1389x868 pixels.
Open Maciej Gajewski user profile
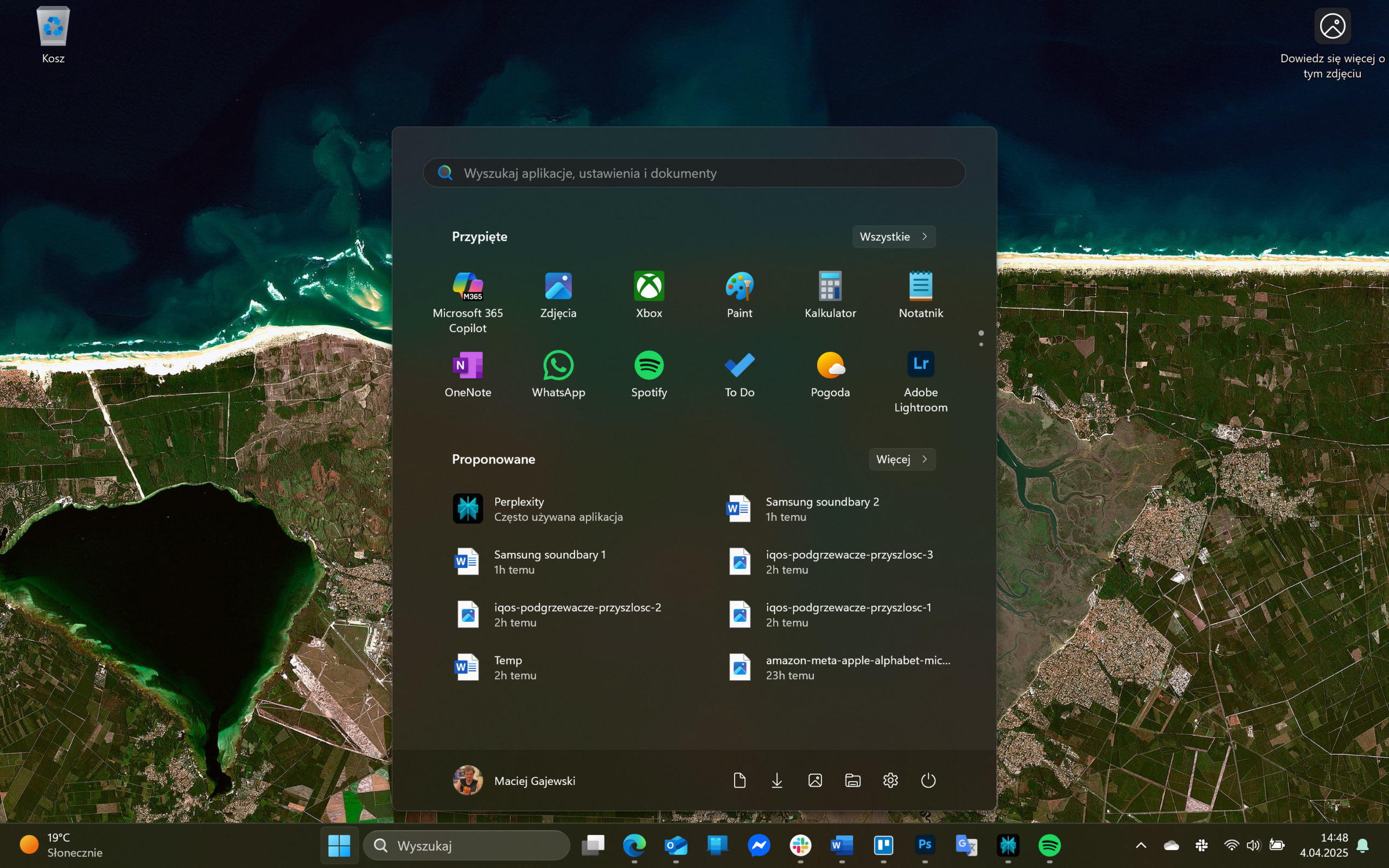pyautogui.click(x=514, y=780)
